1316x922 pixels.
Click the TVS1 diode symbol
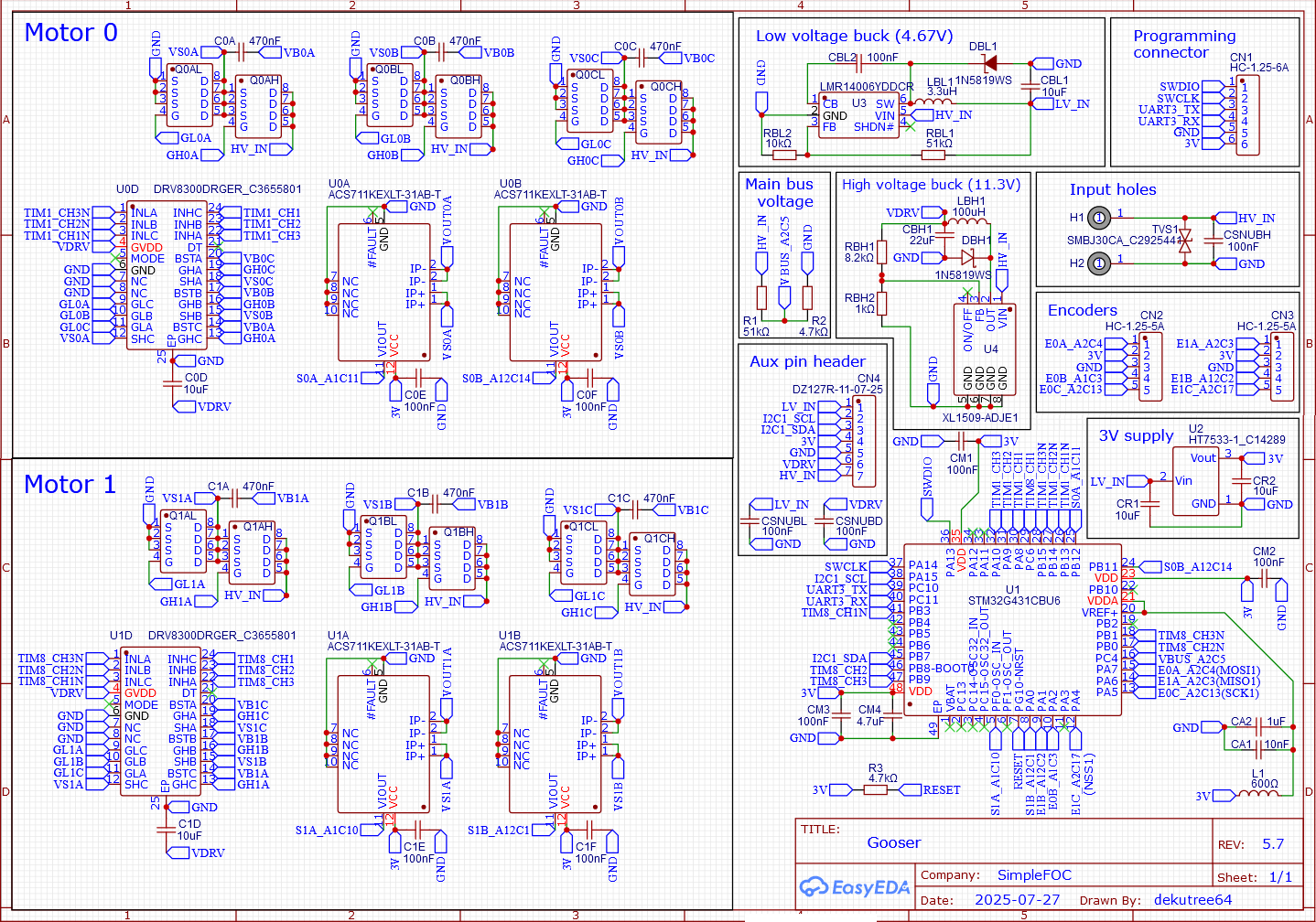(1186, 241)
